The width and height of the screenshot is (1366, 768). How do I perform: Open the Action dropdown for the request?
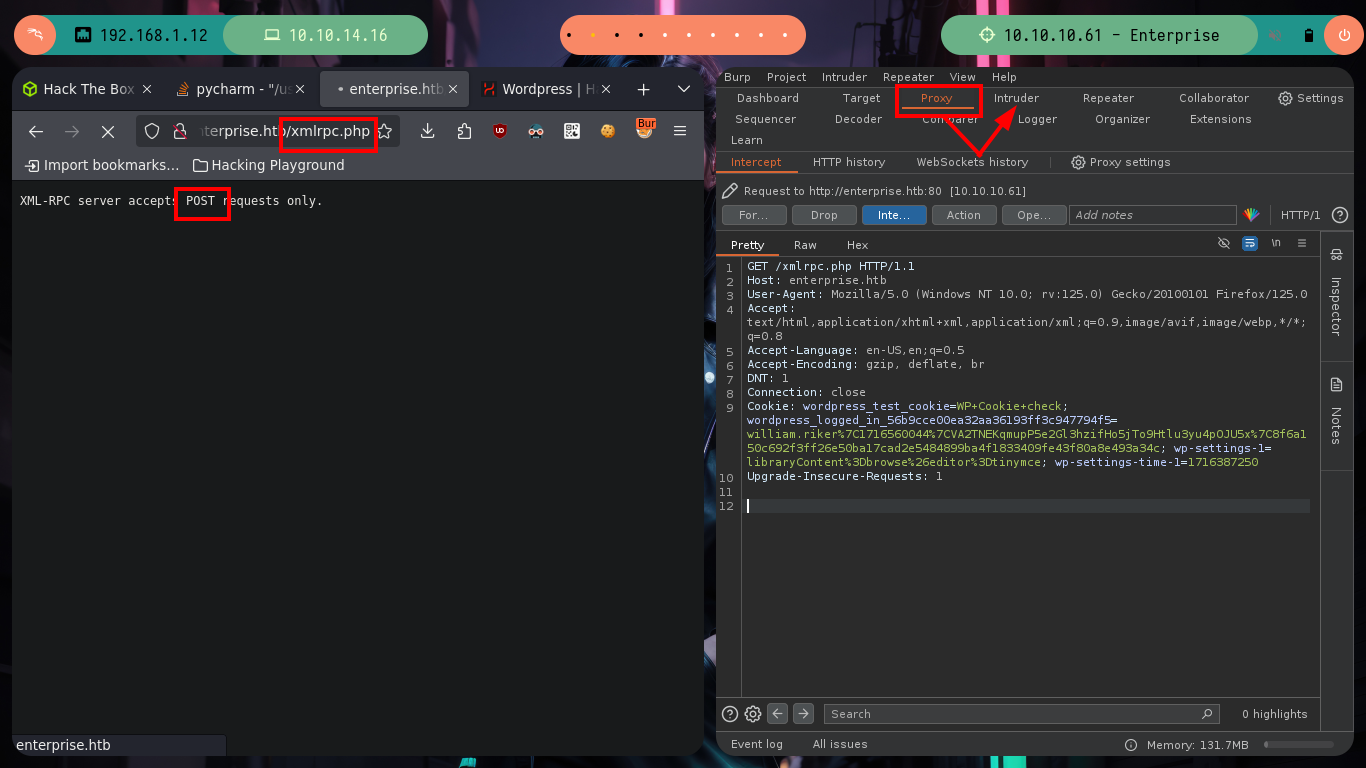tap(964, 215)
